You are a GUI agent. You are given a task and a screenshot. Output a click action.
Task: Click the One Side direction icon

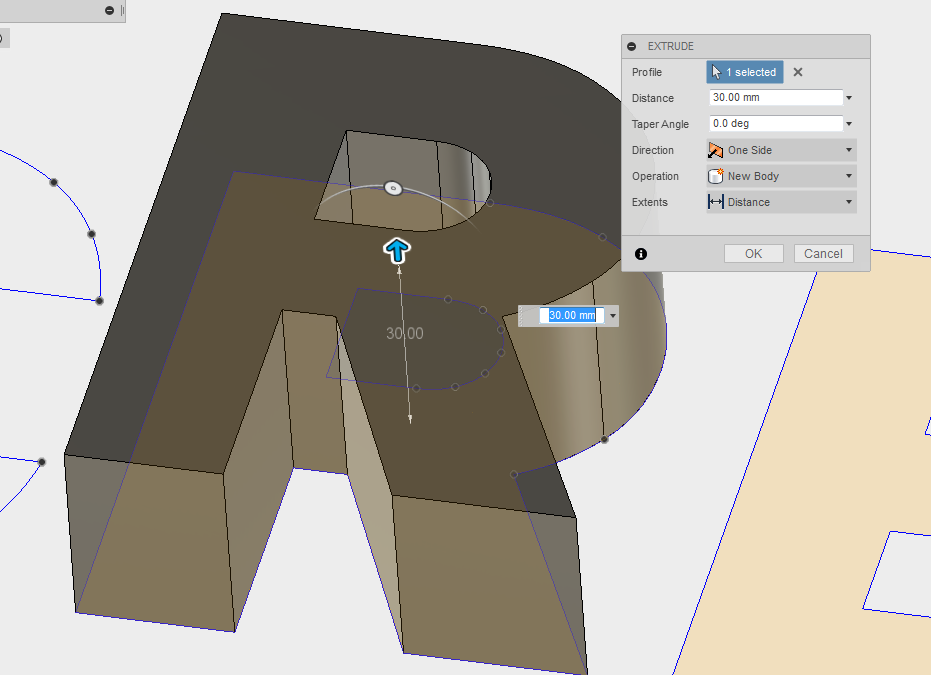point(715,150)
